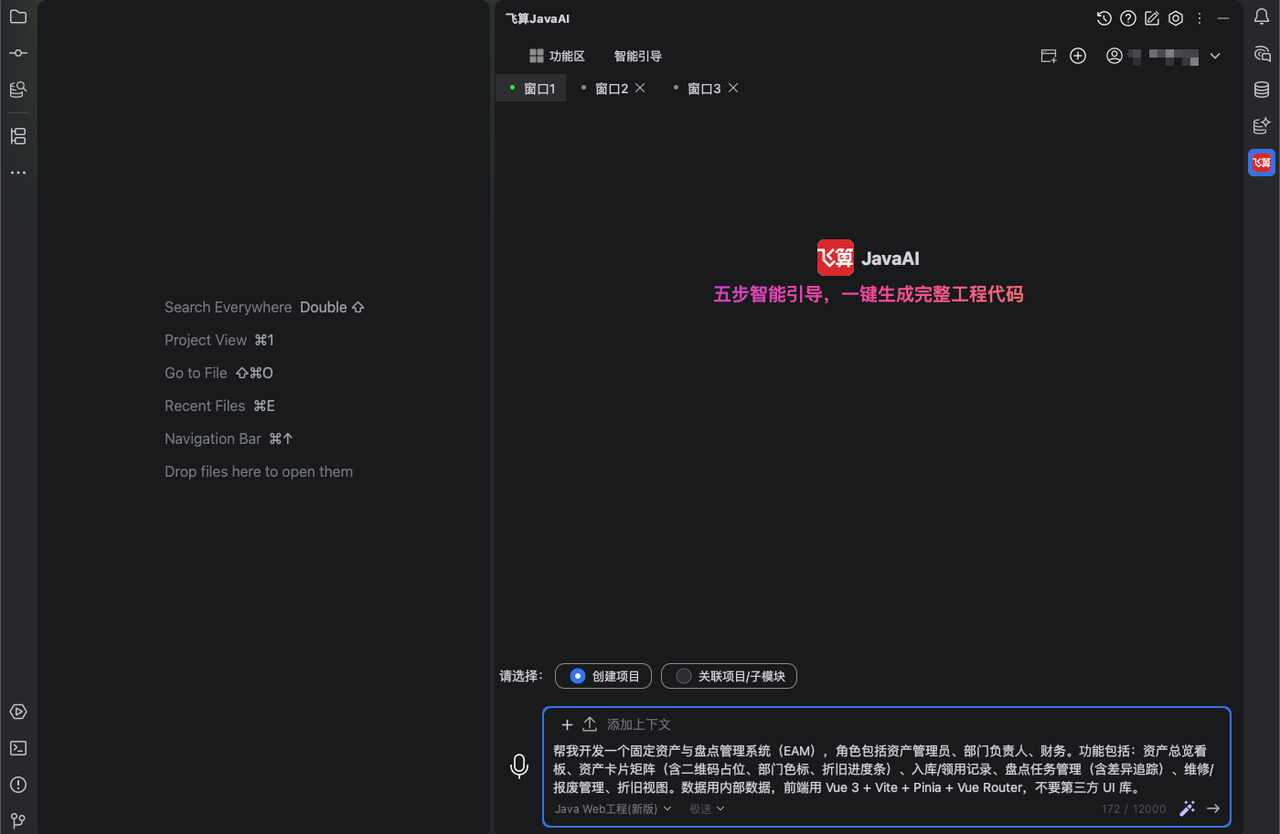Click the 172 / 12000 character counter
Screen dimensions: 1280x834
[x=1134, y=809]
